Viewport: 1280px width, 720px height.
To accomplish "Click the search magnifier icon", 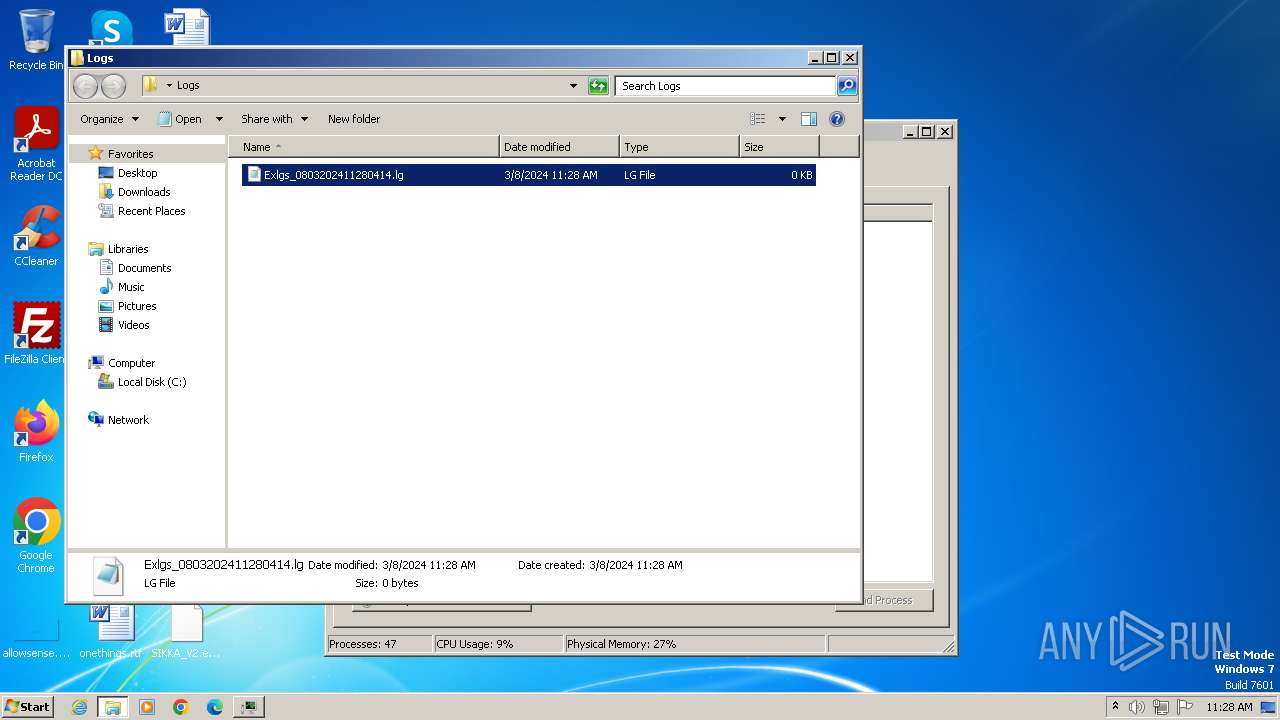I will (846, 86).
